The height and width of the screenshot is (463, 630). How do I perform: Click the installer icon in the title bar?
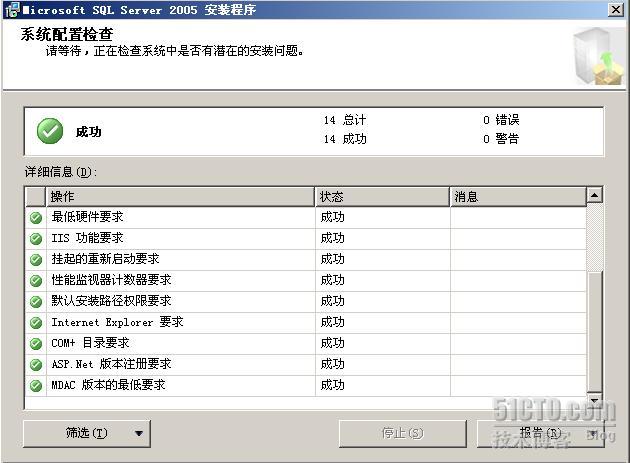click(12, 10)
